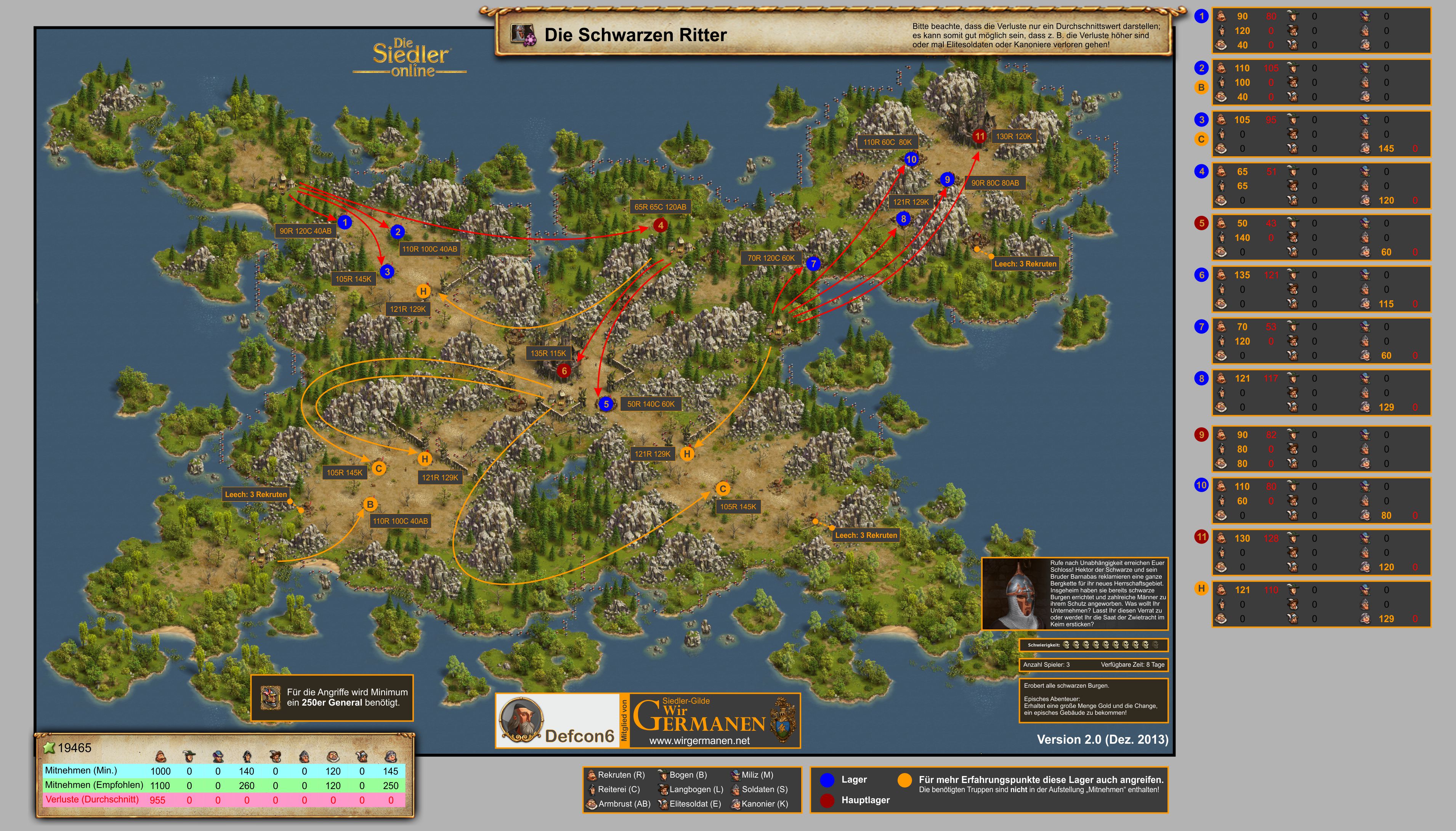Click the dark red Hauptlager color dot
The height and width of the screenshot is (831, 1456).
pyautogui.click(x=827, y=800)
